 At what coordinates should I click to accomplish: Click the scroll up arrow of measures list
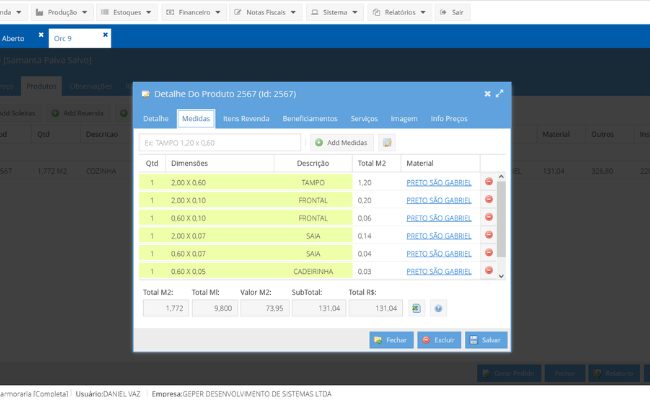[x=501, y=177]
